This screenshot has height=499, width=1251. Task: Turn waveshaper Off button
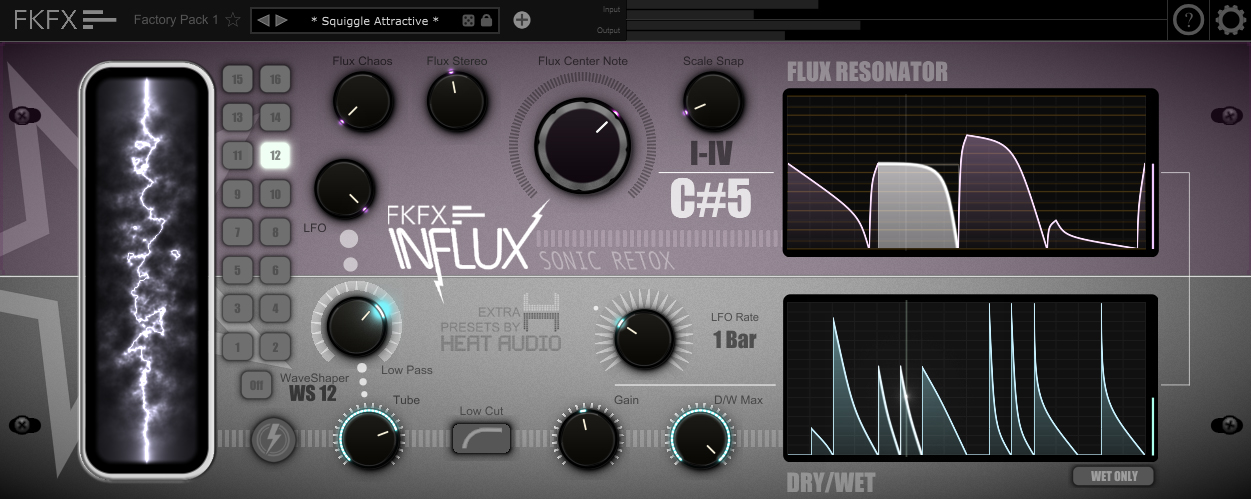[256, 384]
